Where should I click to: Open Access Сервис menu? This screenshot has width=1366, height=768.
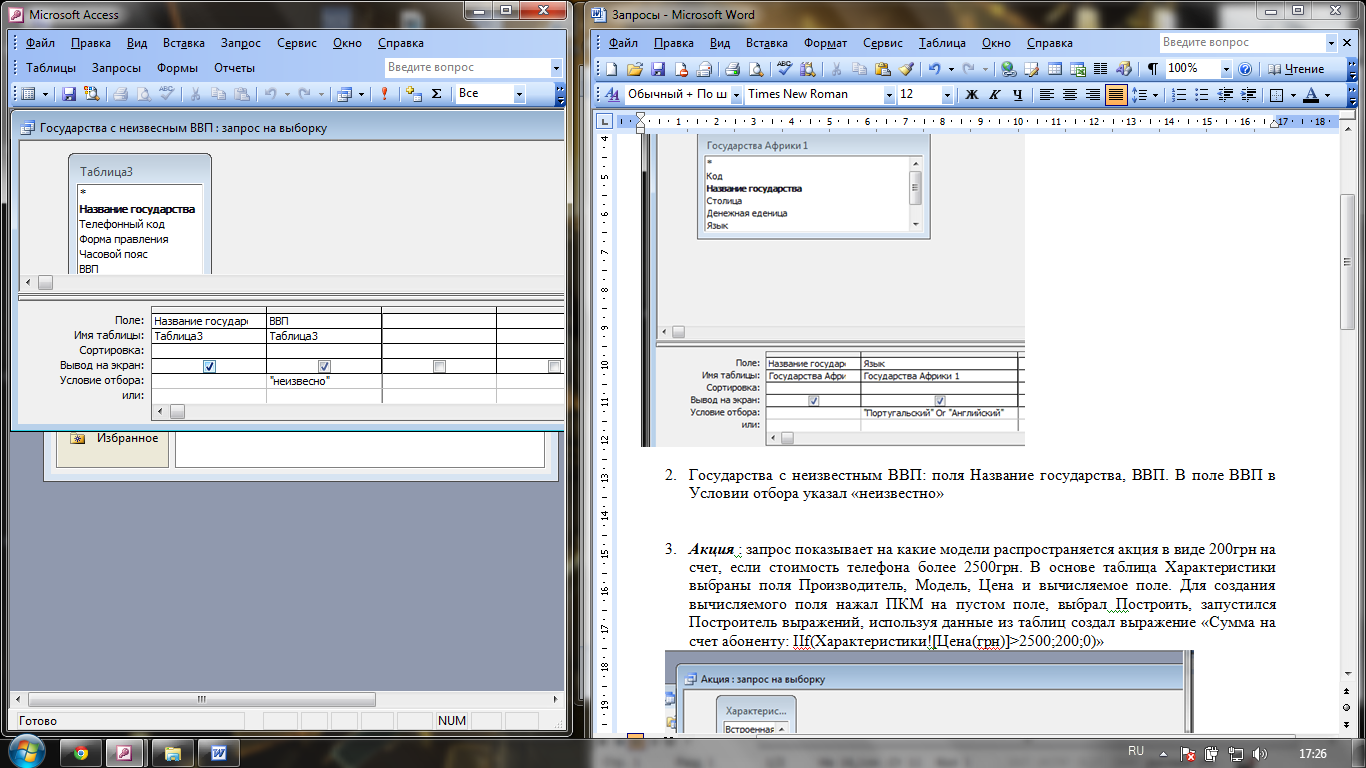(x=297, y=43)
